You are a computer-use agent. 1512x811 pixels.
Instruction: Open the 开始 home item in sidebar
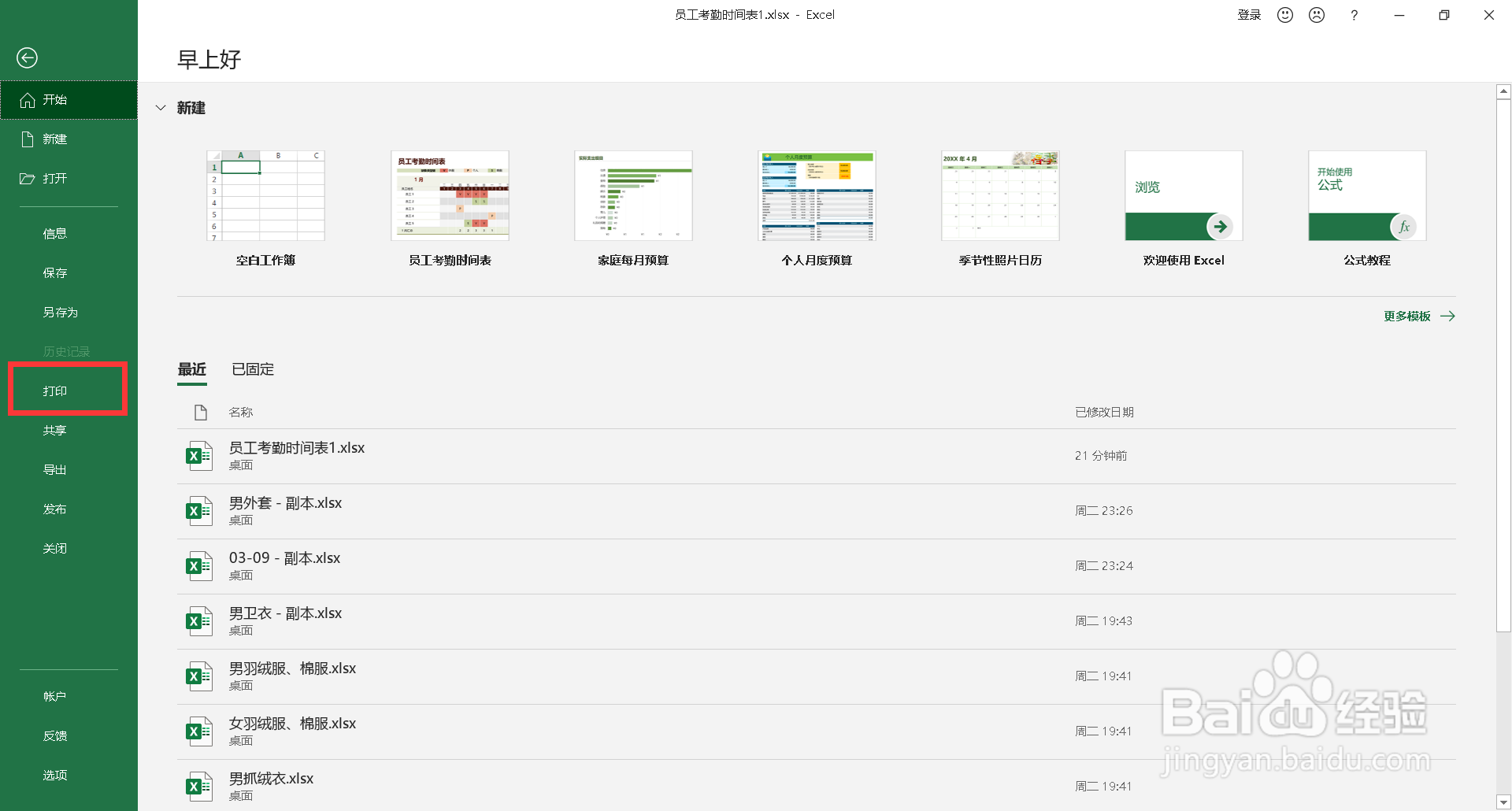(69, 100)
